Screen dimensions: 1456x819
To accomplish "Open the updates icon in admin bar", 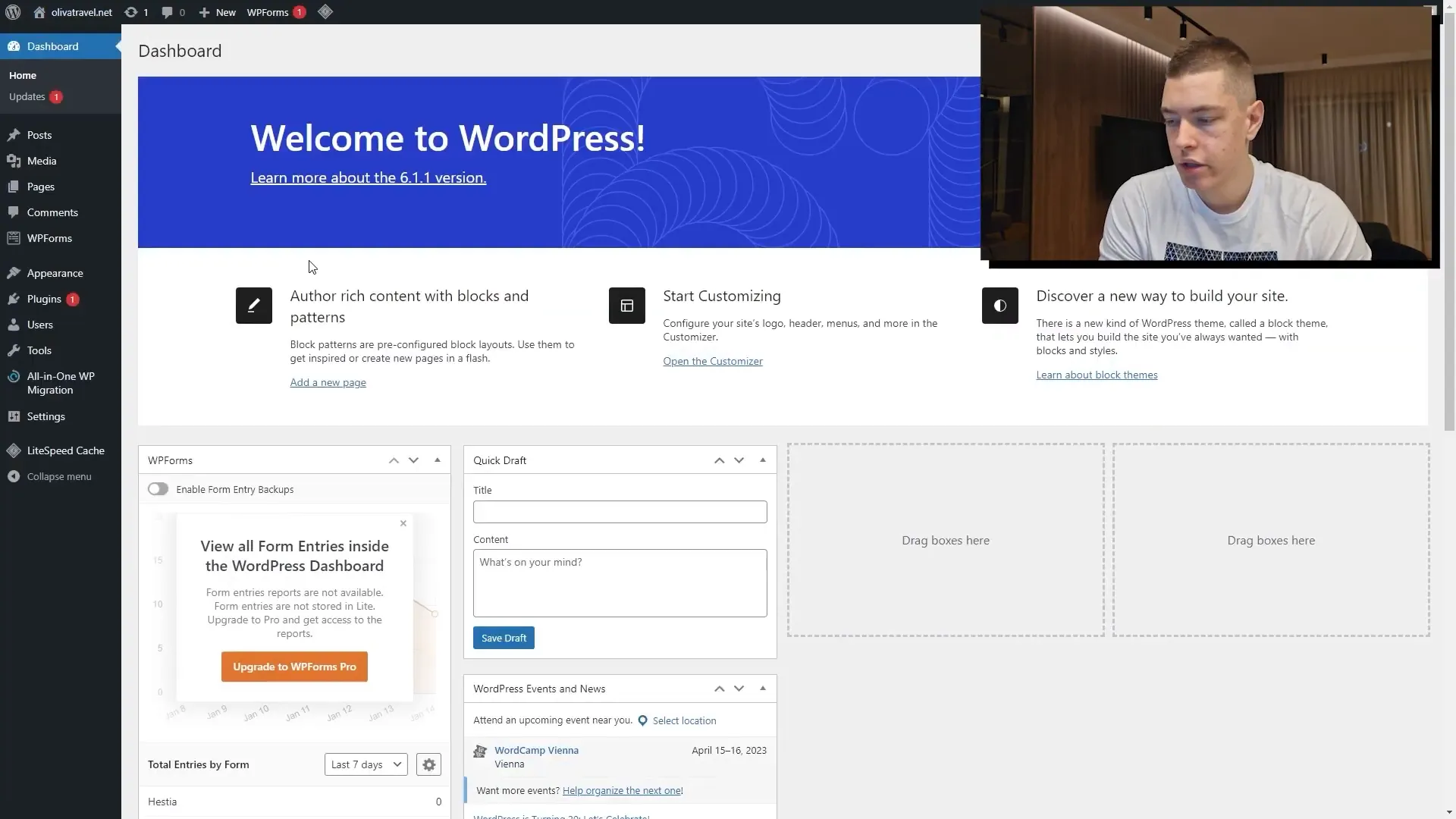I will click(x=130, y=12).
